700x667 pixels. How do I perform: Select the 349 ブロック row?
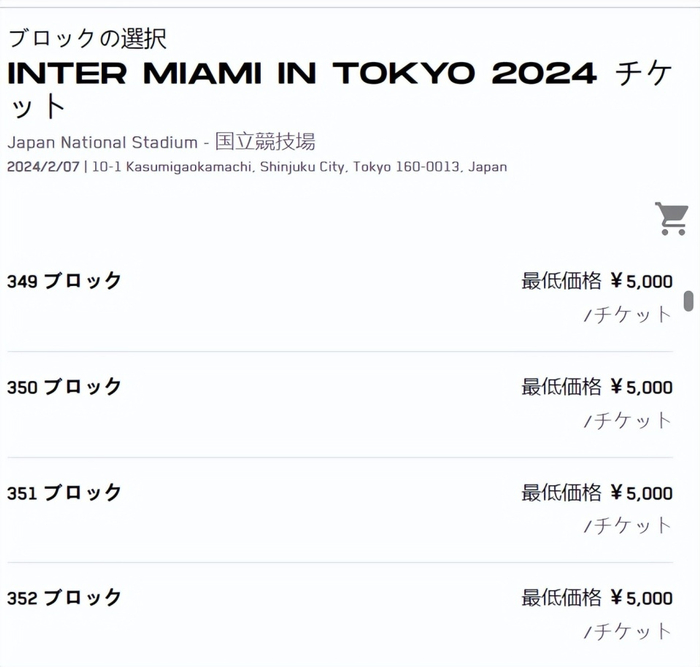[65, 281]
